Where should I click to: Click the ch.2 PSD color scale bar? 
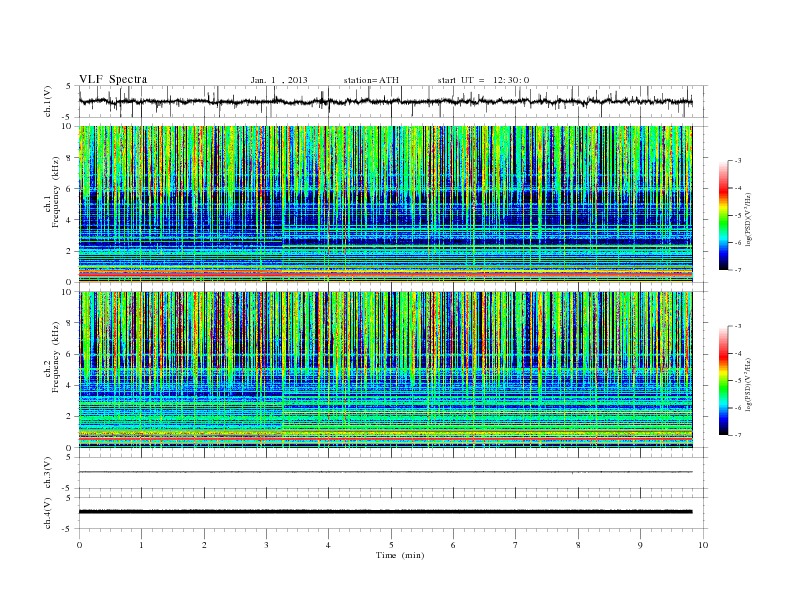tap(723, 381)
